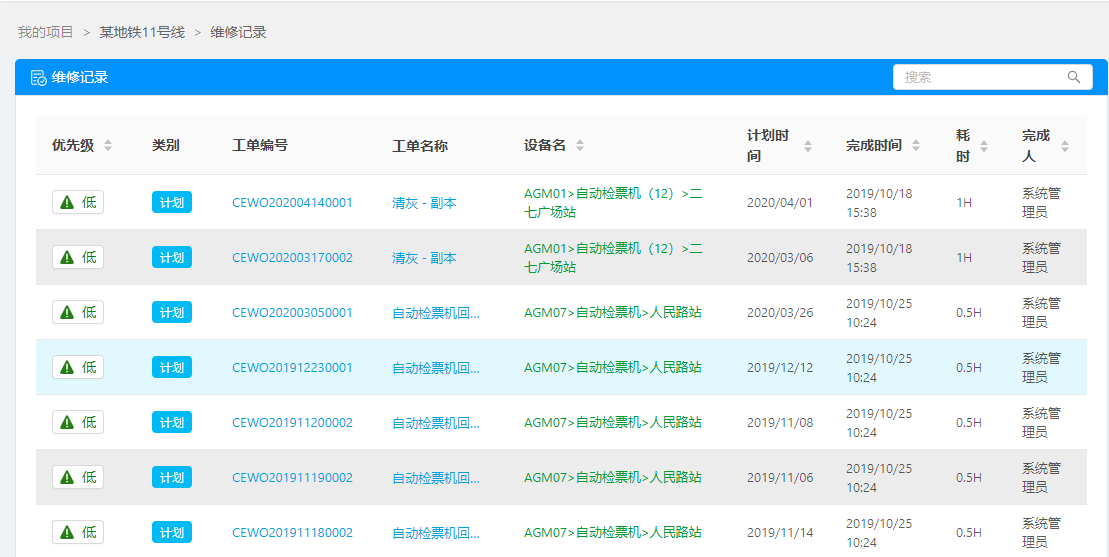Open work order CEWO201911200002
The height and width of the screenshot is (557, 1109).
point(292,422)
